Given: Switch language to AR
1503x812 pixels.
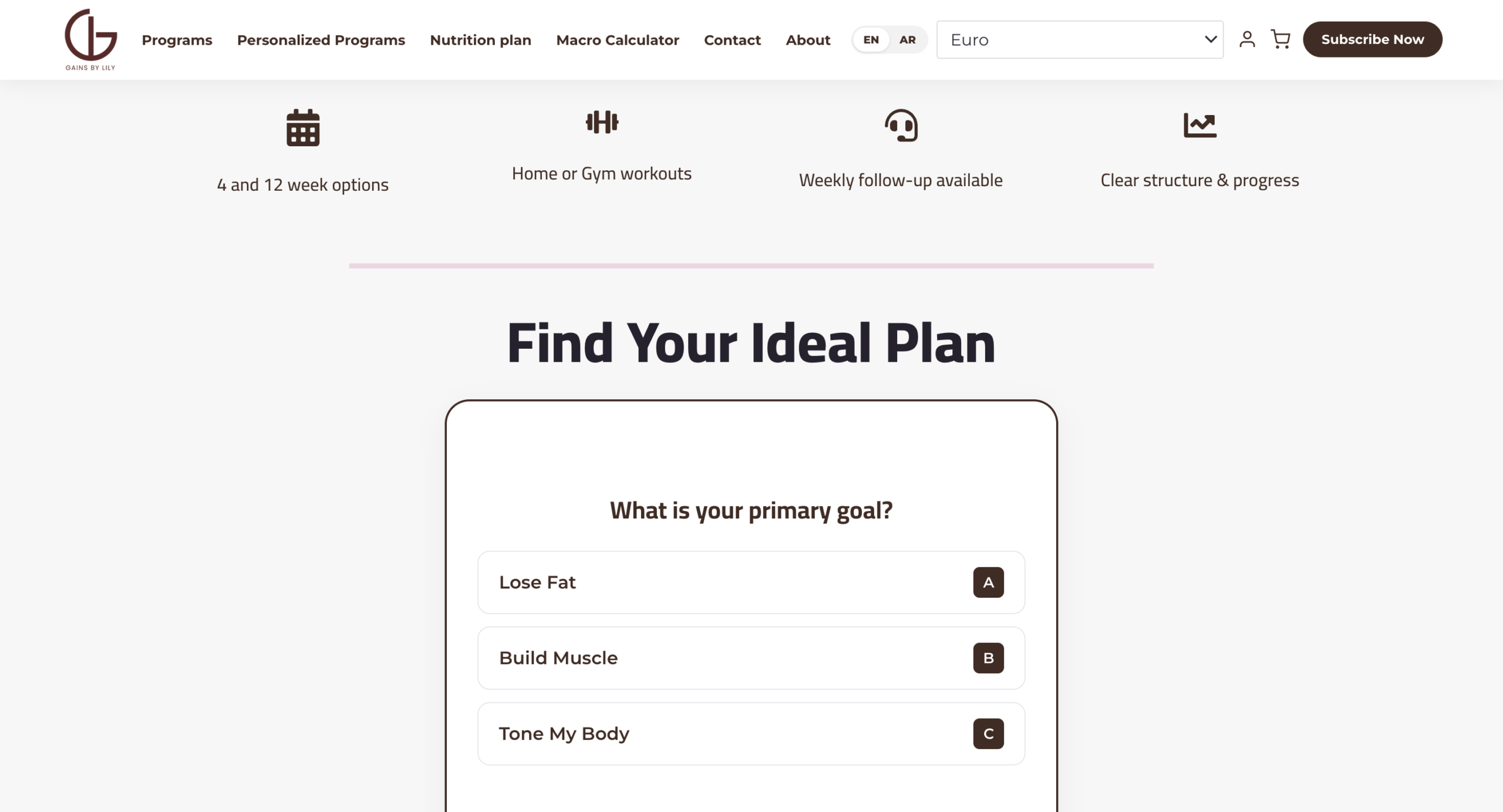Looking at the screenshot, I should [907, 40].
